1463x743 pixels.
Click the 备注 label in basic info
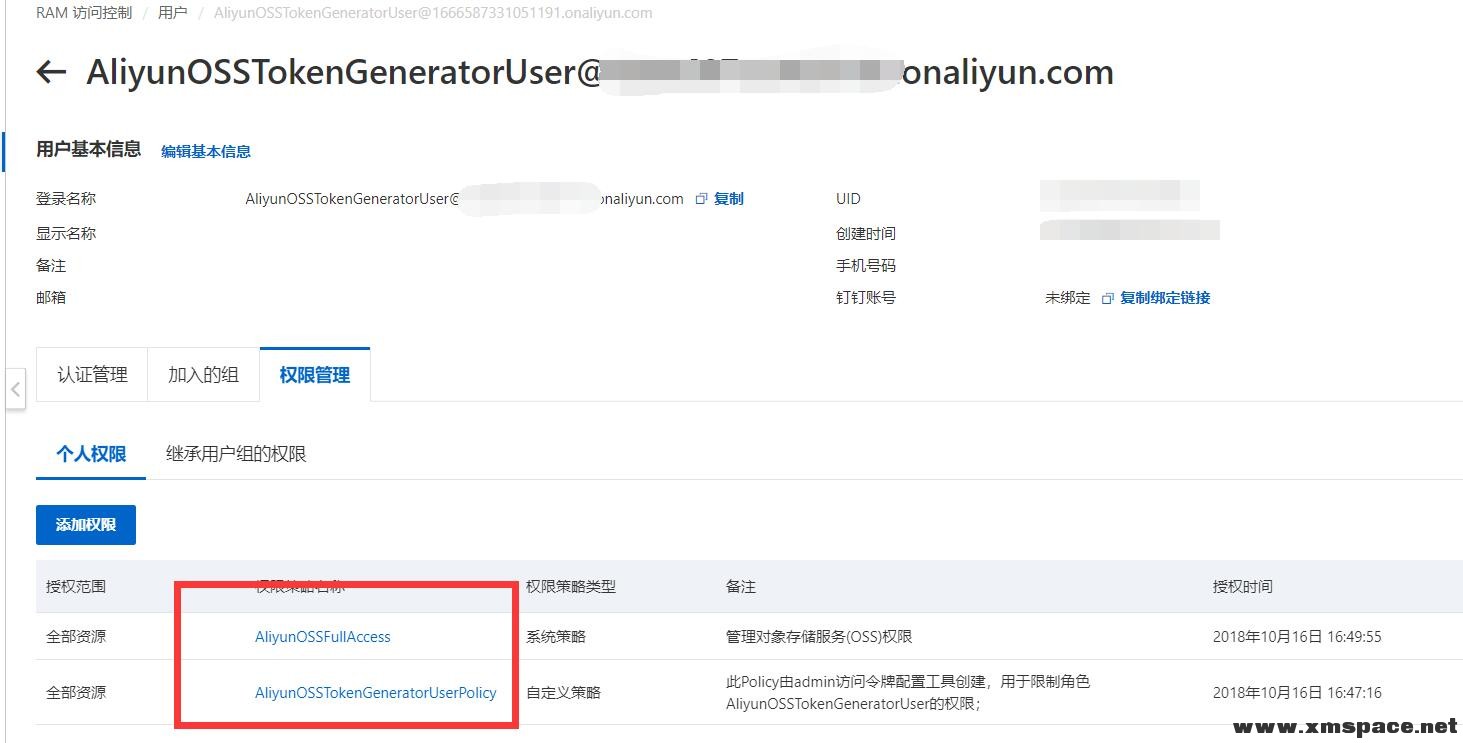51,266
